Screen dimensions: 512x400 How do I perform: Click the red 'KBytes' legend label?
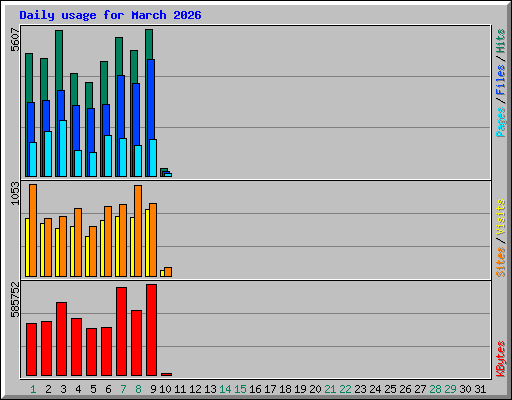pyautogui.click(x=500, y=359)
